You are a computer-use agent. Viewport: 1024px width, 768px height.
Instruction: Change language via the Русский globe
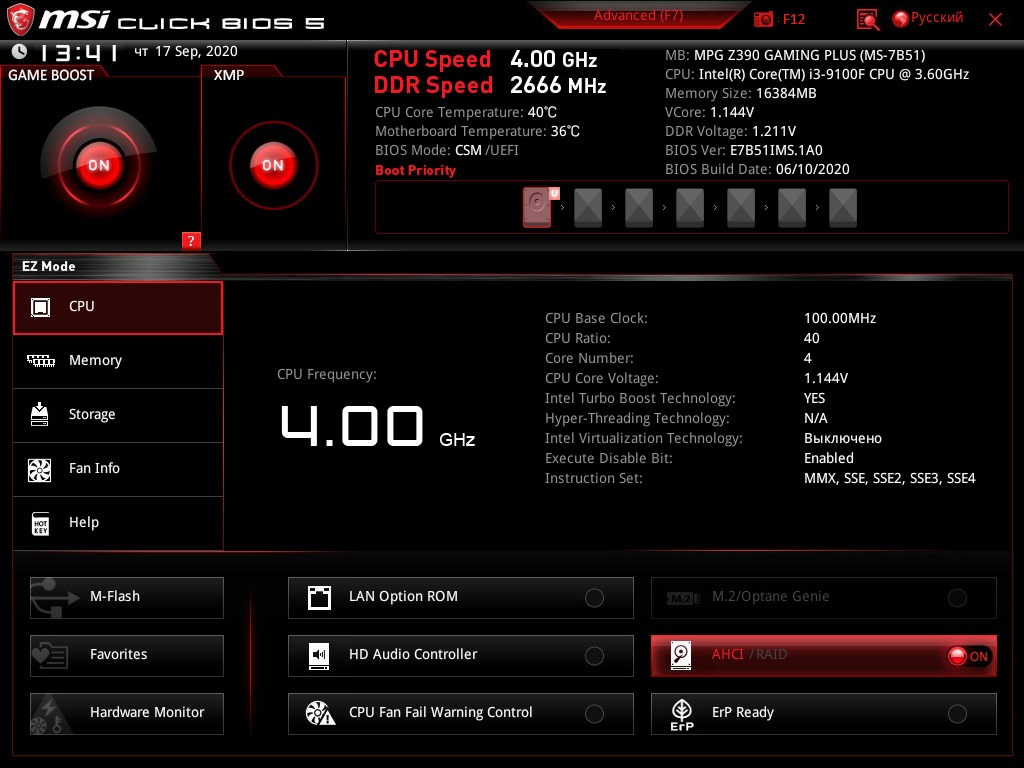(x=928, y=18)
